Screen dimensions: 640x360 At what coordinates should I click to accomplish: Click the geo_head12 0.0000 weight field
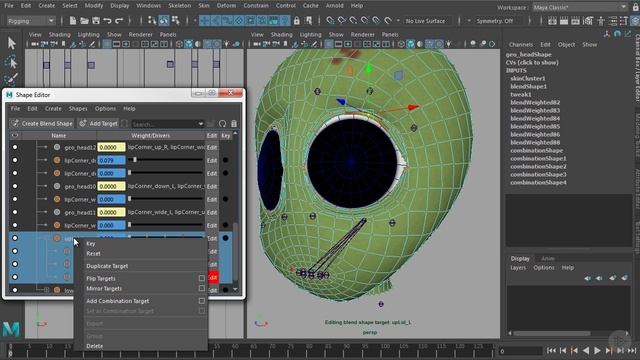click(111, 147)
